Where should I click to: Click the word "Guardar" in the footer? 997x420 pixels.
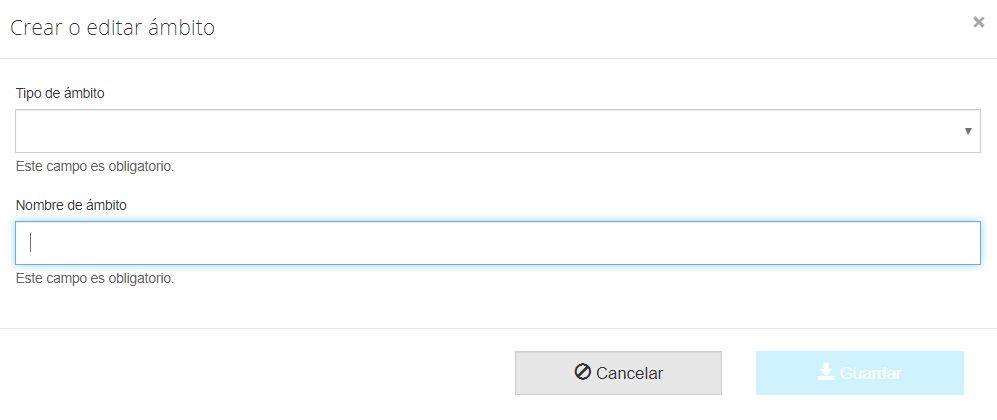(x=871, y=373)
